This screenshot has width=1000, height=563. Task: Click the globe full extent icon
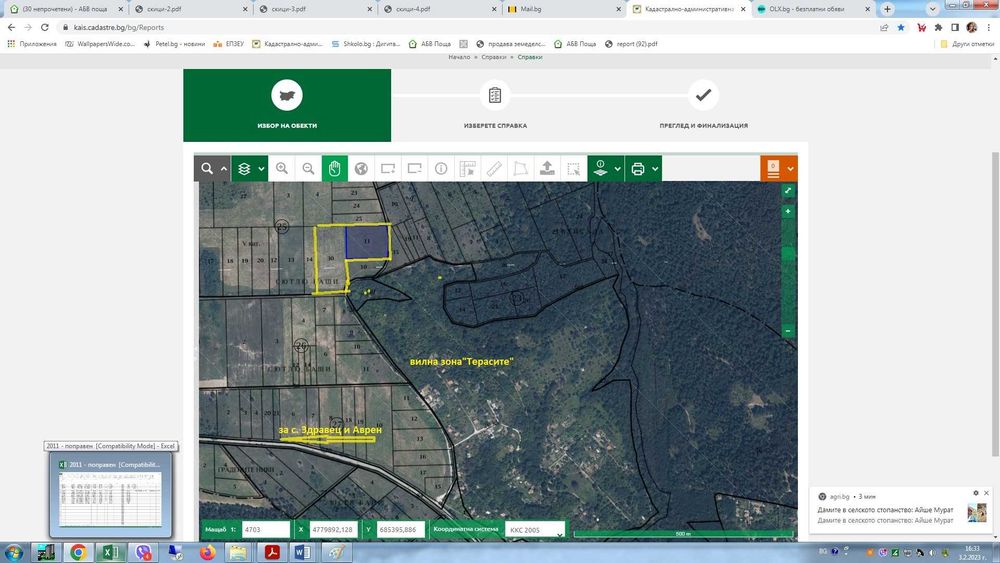361,169
